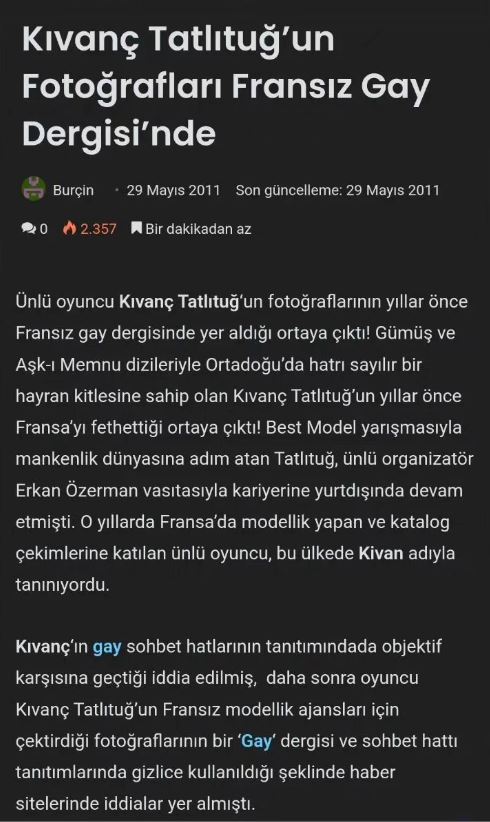Click bold 'Kıvanç Tatlıtuğ' in first paragraph

(x=180, y=302)
